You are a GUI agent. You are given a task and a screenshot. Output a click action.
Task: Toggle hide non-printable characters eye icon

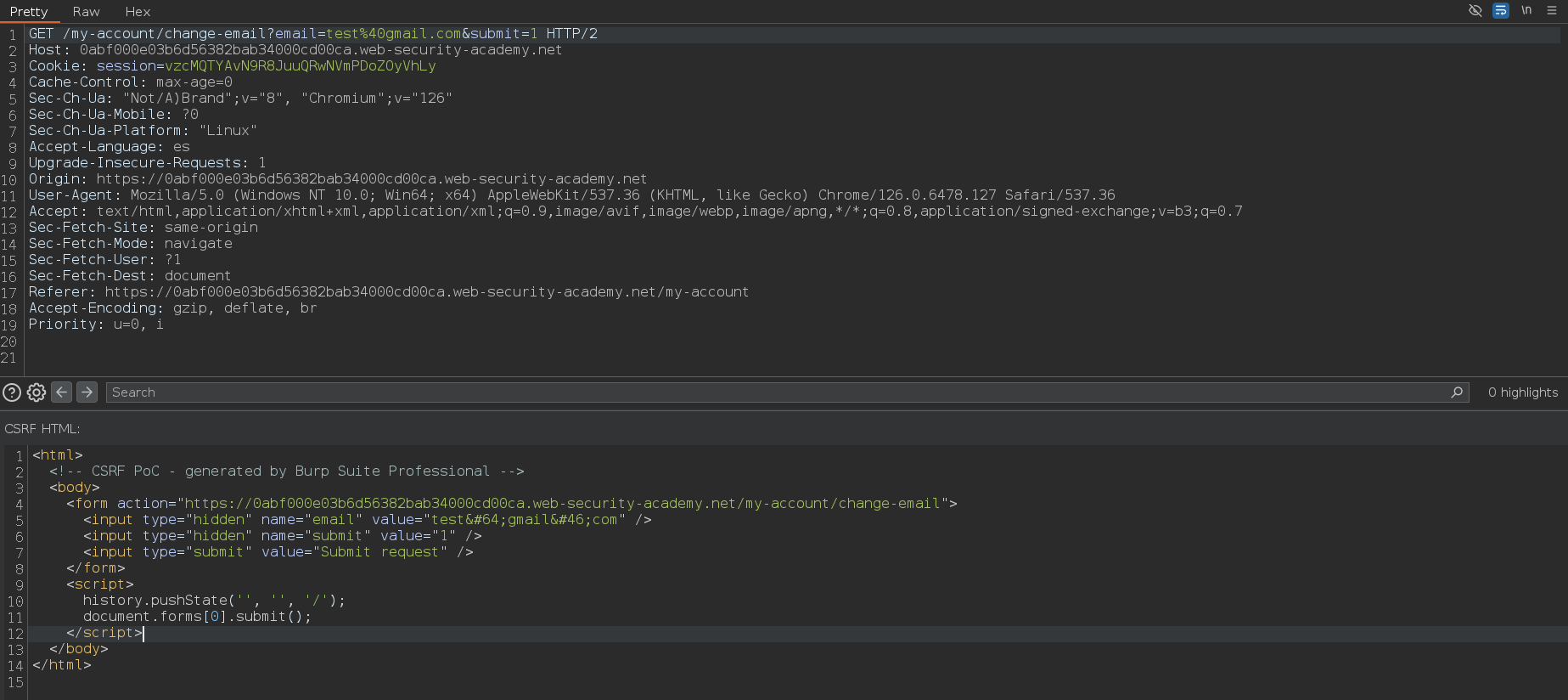point(1475,10)
